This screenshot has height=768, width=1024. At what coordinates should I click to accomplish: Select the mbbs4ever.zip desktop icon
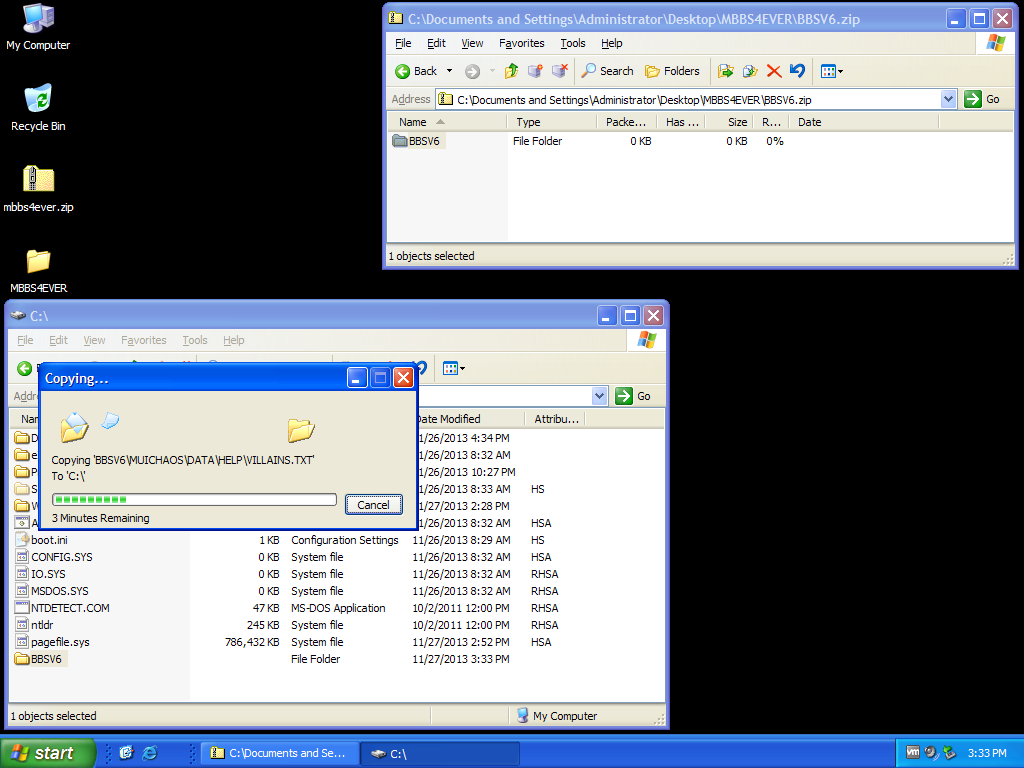click(38, 181)
